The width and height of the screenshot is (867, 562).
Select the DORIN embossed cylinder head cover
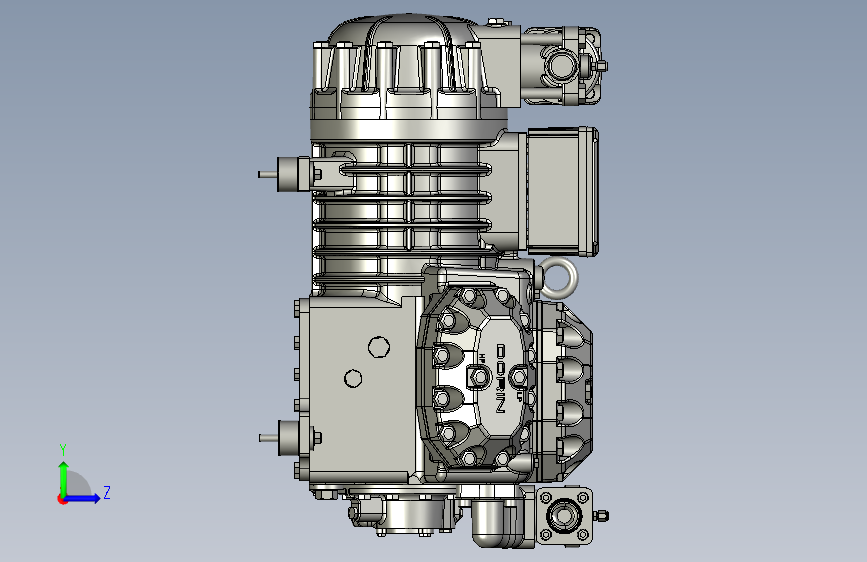pos(499,377)
